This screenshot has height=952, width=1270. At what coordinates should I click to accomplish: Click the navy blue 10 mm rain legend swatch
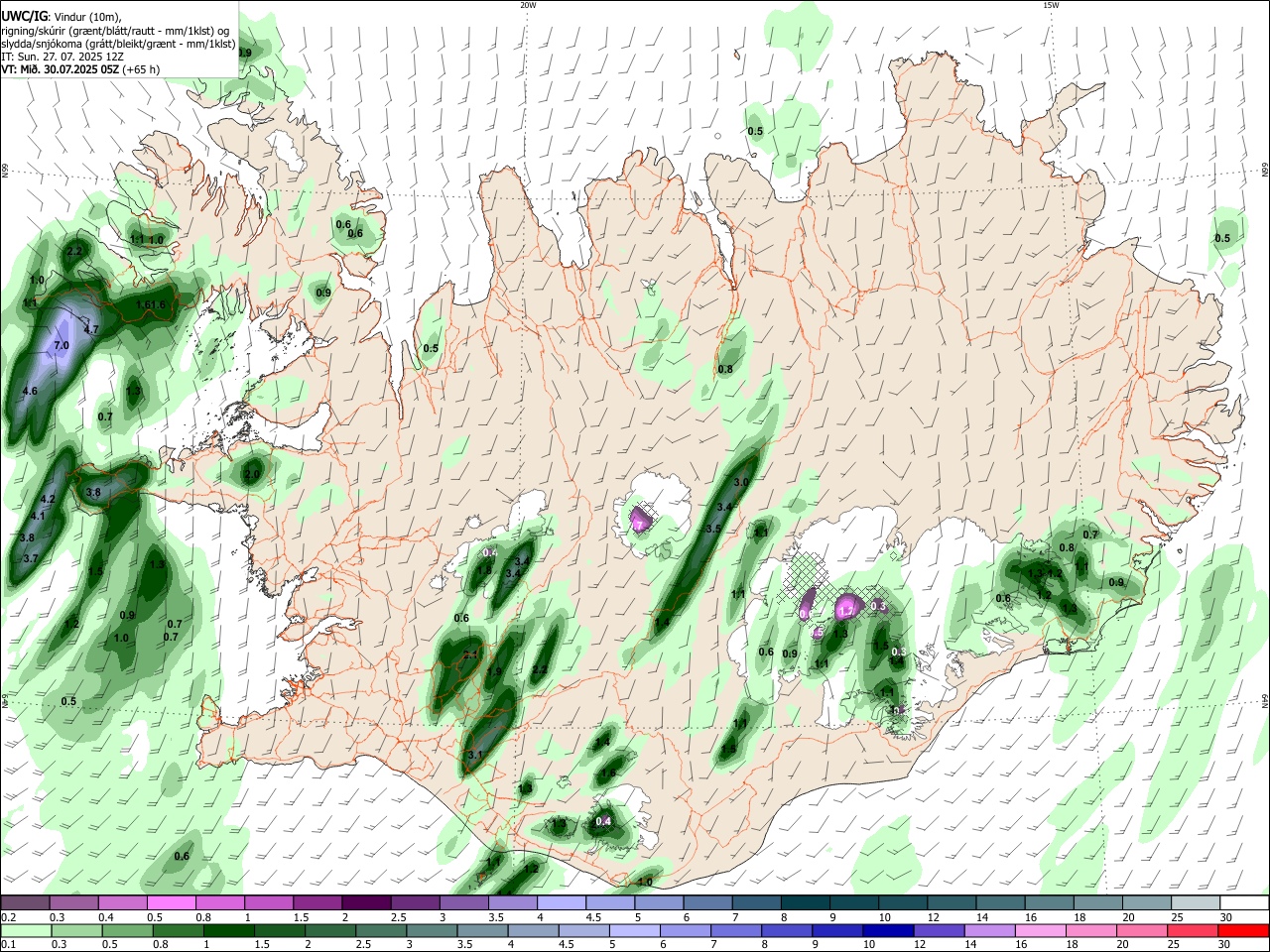[x=886, y=930]
